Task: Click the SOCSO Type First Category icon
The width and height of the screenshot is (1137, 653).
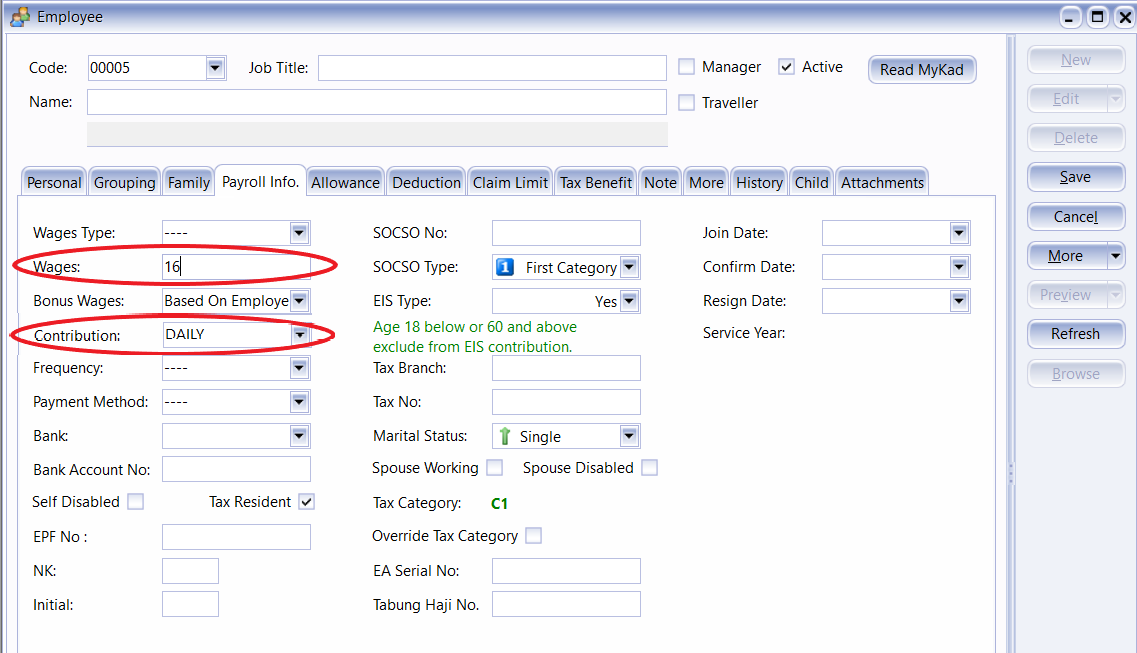Action: pos(505,267)
